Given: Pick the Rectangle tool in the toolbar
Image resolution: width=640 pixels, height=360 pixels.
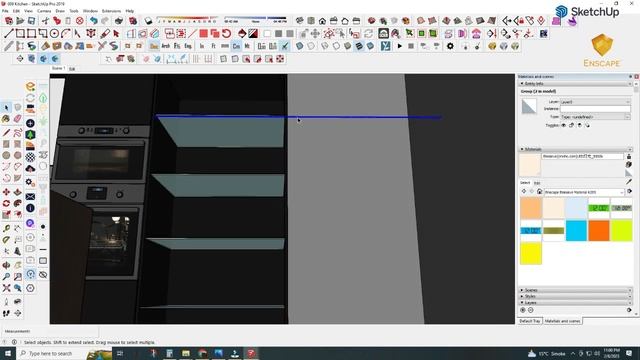Looking at the screenshot, I should pos(20,33).
